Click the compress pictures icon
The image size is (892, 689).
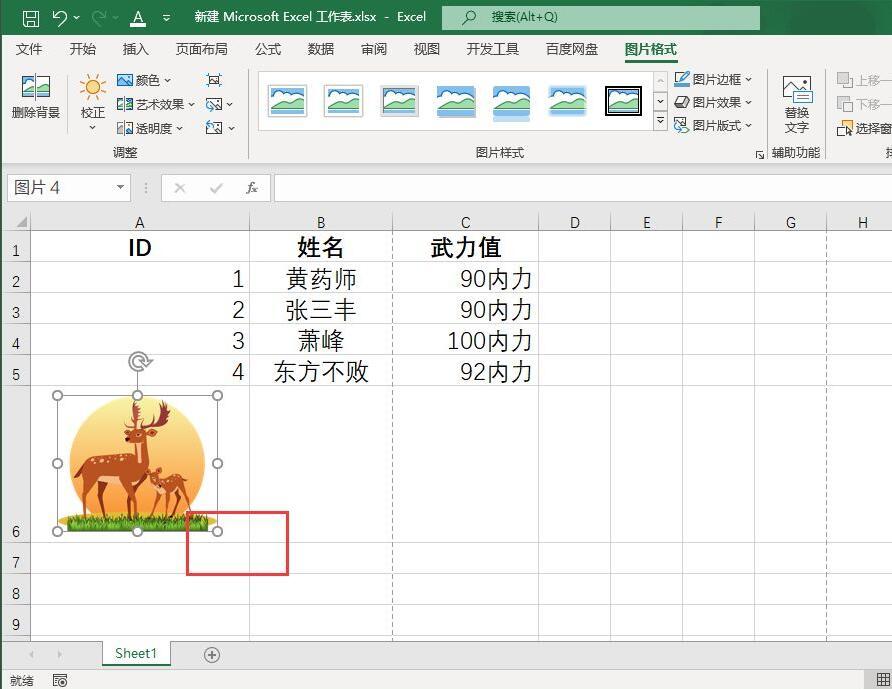click(213, 80)
